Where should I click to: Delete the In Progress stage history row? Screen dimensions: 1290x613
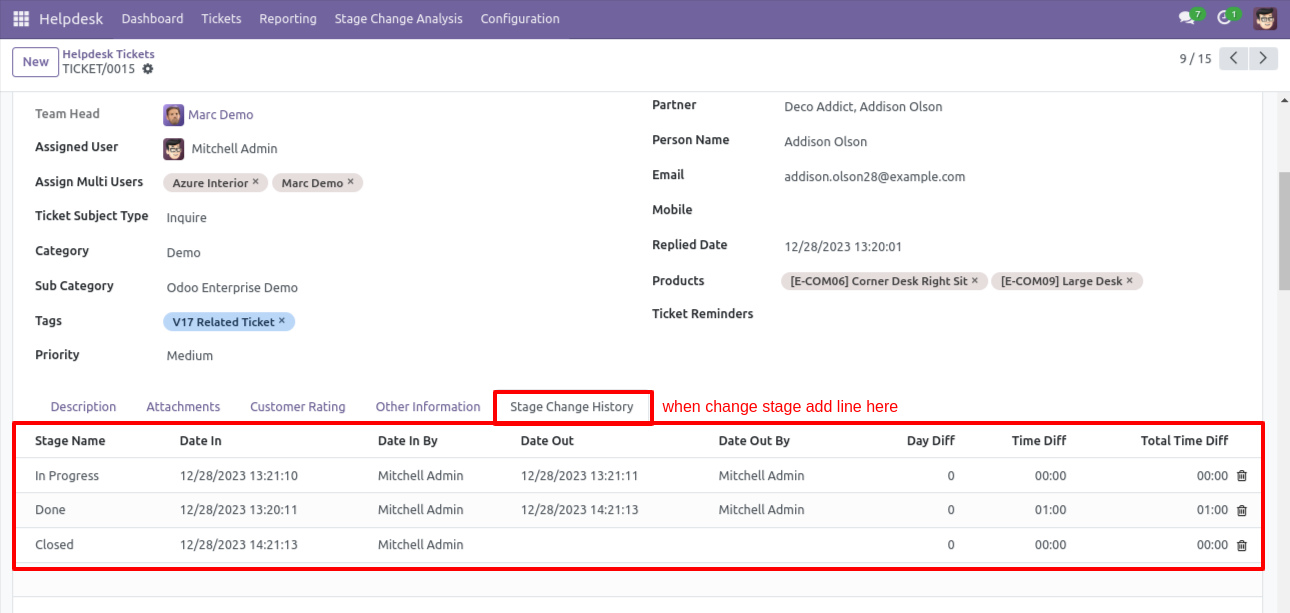[1242, 476]
